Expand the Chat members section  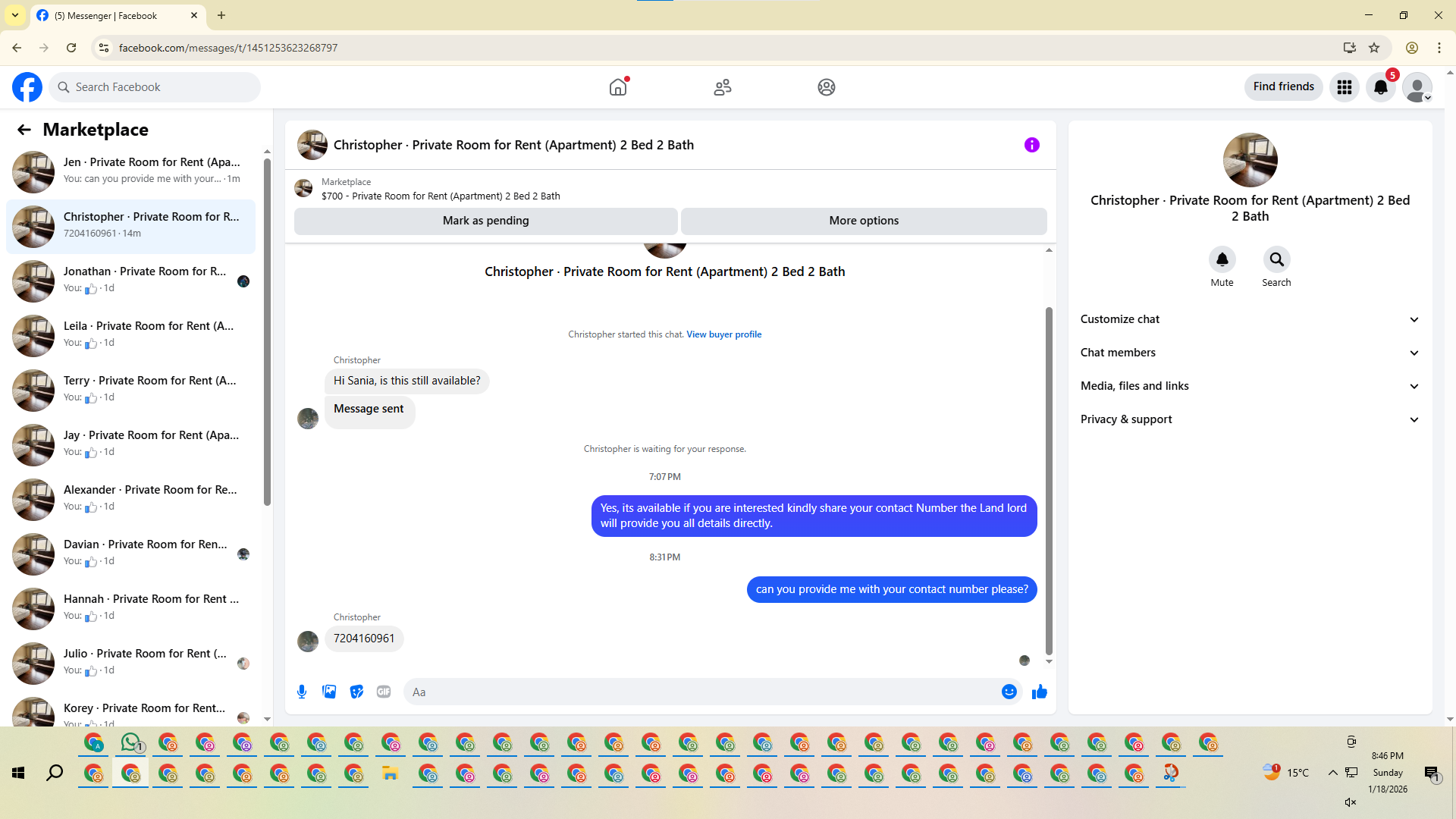point(1249,353)
